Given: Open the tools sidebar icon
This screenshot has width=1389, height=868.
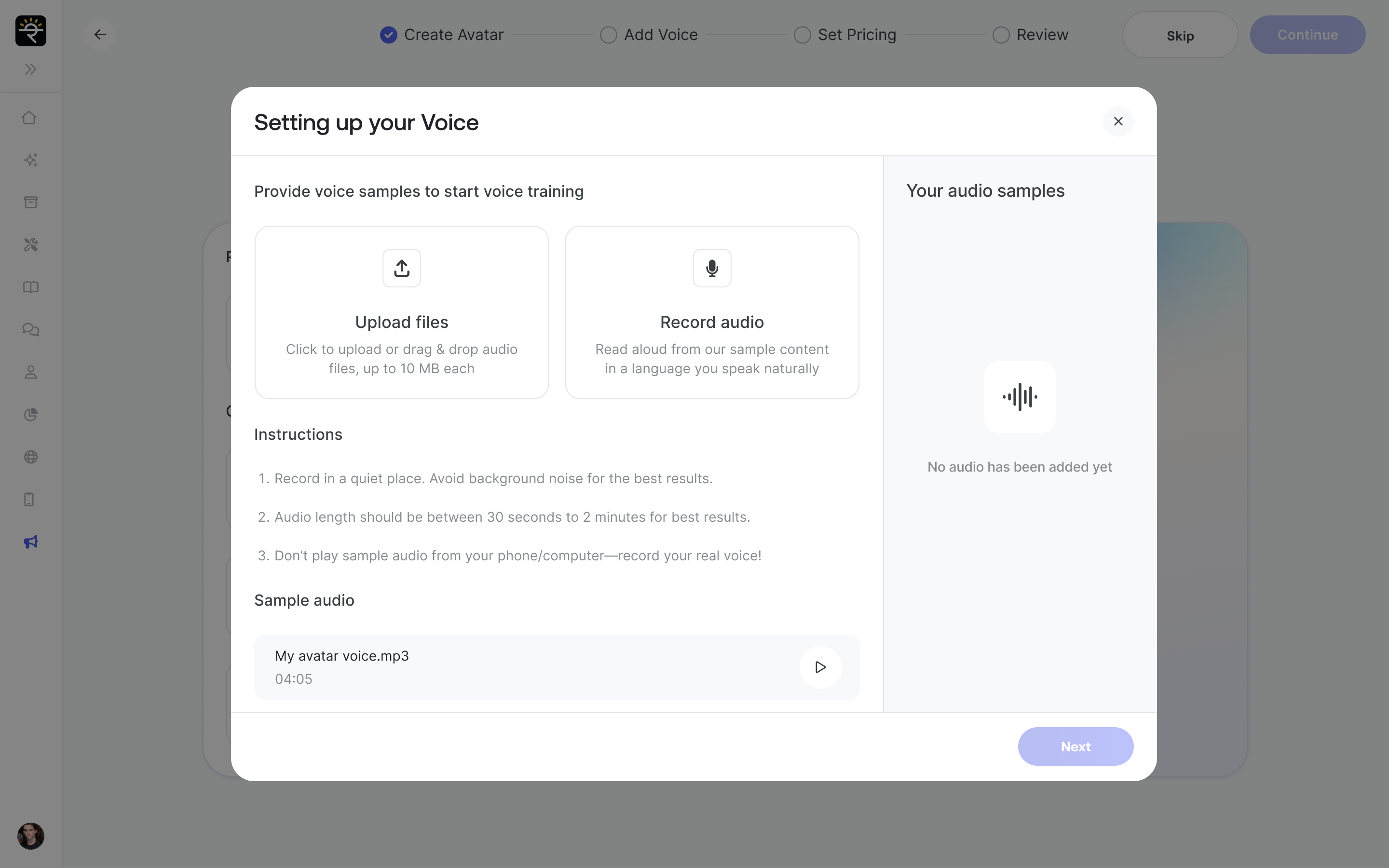Looking at the screenshot, I should 30,245.
